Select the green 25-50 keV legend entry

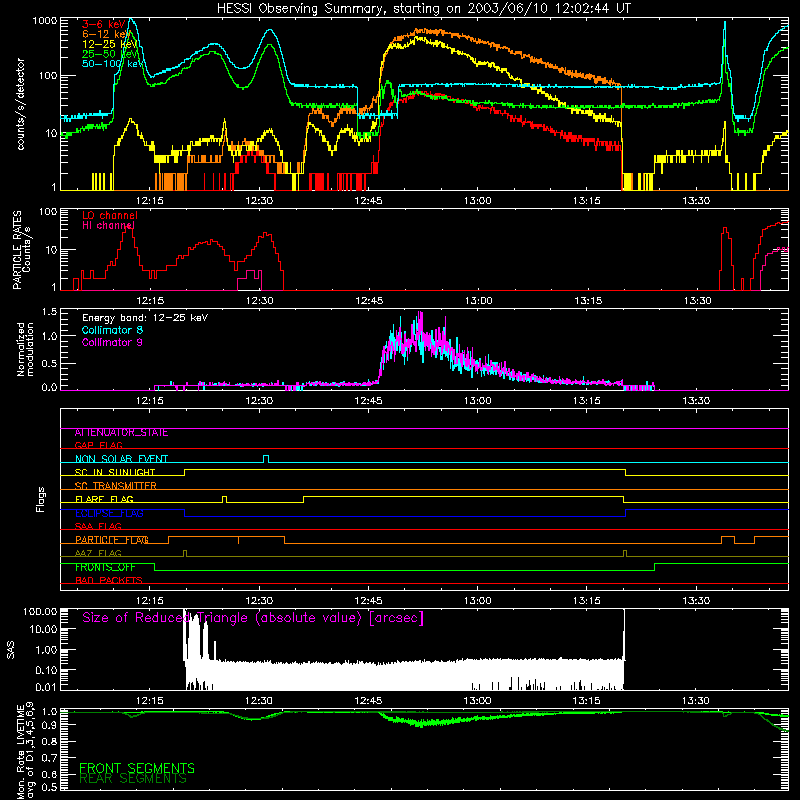(x=109, y=54)
